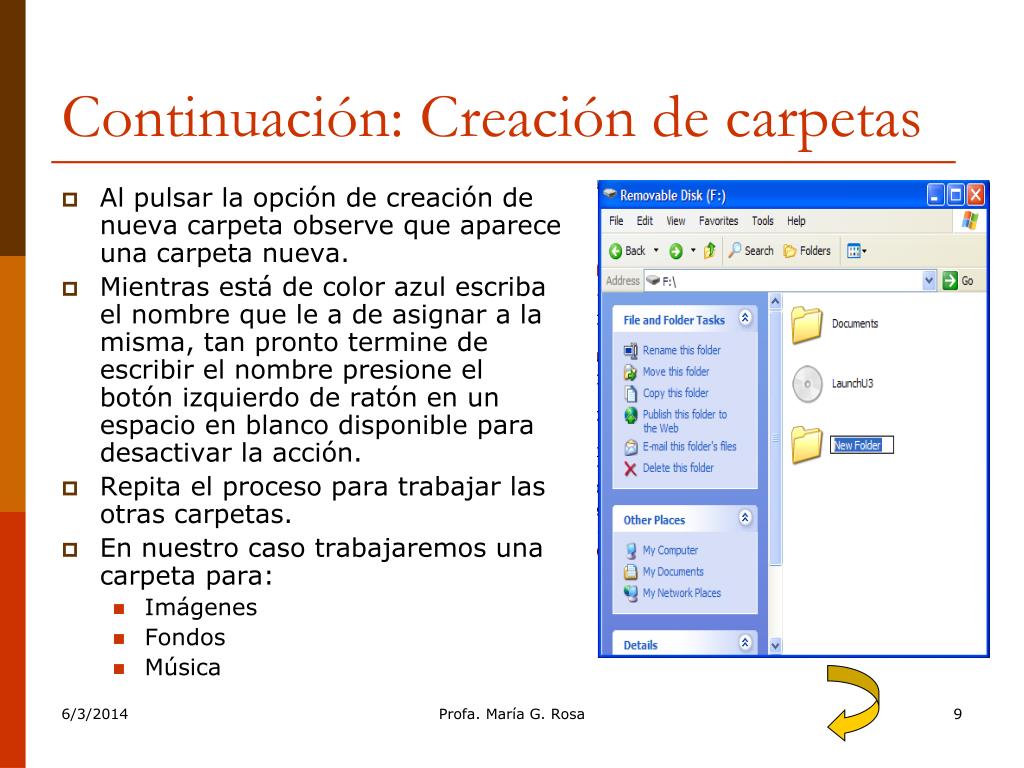Click Copy this folder link

click(675, 393)
